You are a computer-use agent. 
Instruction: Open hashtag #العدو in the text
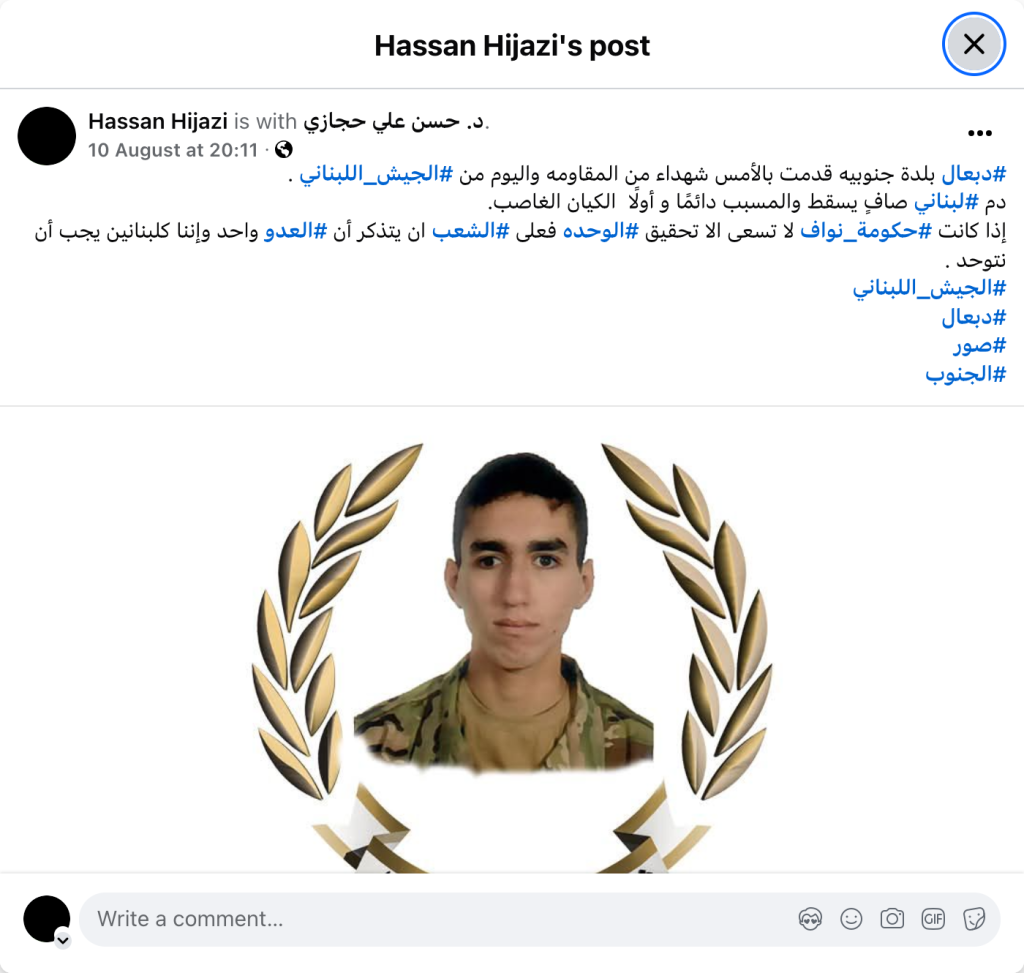tap(295, 231)
